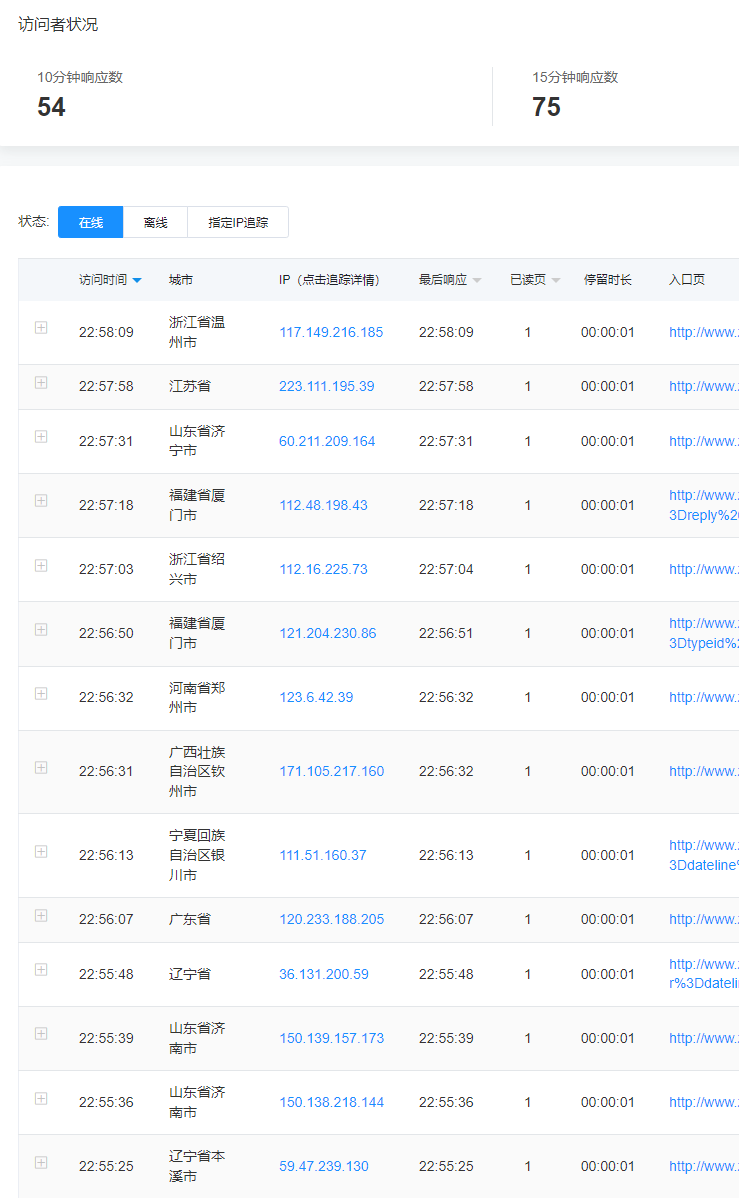Select the 在线 status tab
Image resolution: width=739 pixels, height=1198 pixels.
coord(90,222)
